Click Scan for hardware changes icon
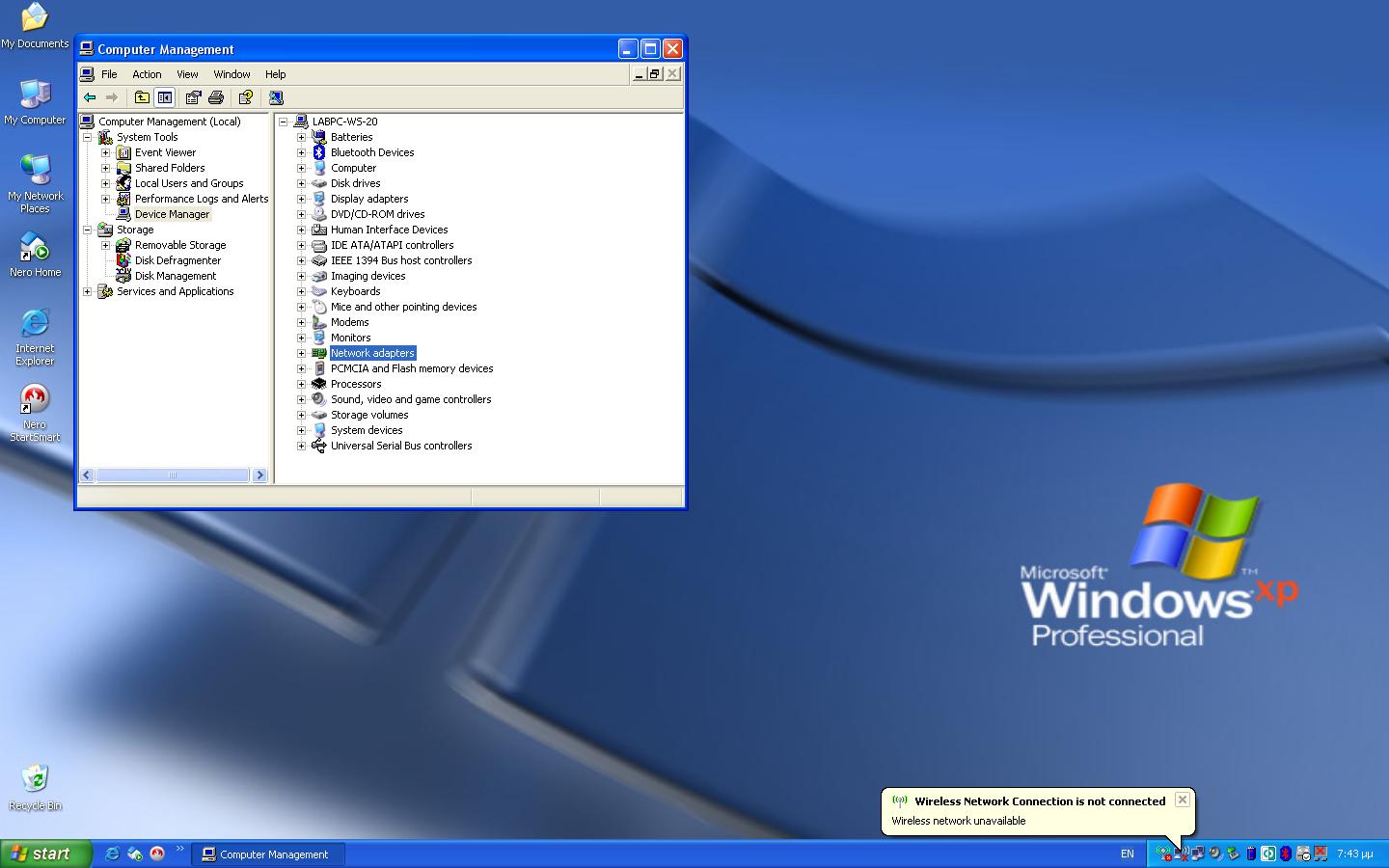Image resolution: width=1389 pixels, height=868 pixels. coord(276,97)
